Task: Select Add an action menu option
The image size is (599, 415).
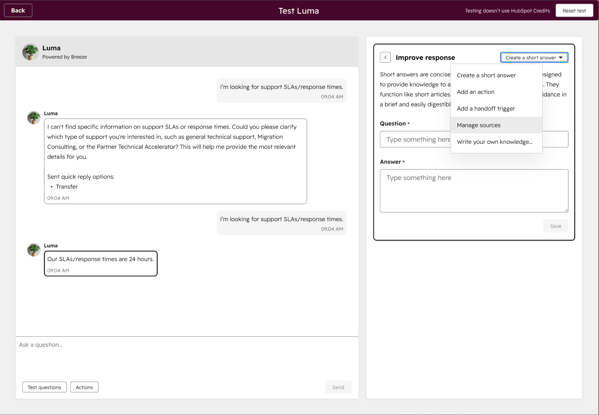Action: (x=496, y=92)
